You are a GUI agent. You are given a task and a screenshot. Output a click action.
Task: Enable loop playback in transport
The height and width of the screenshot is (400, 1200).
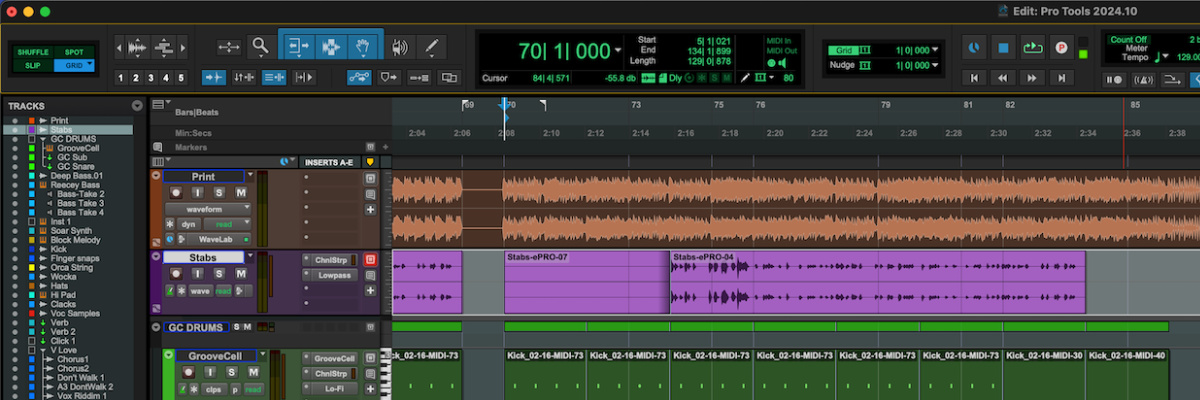point(1031,47)
